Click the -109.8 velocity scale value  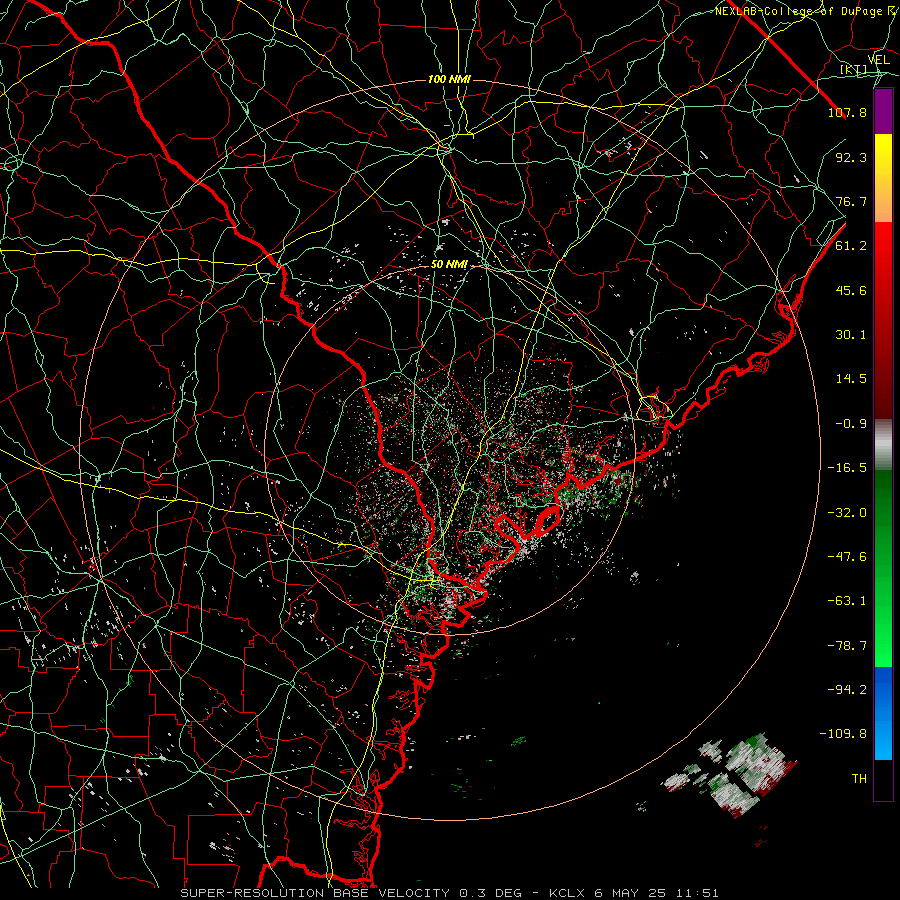point(844,734)
